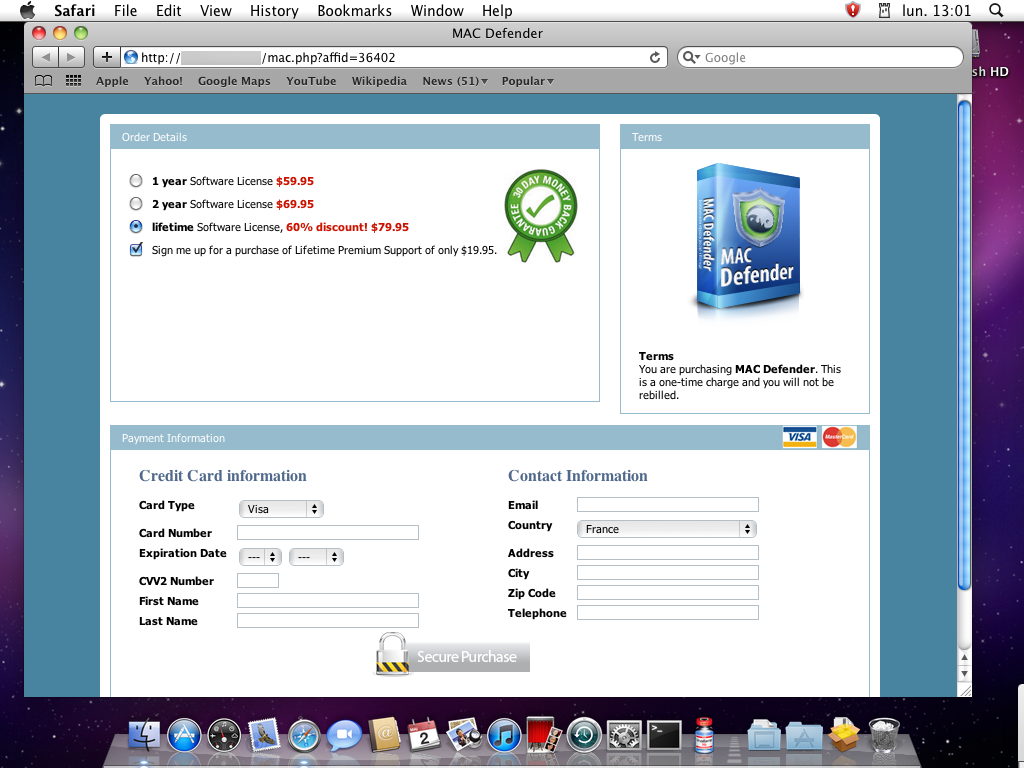Open System Preferences from the Dock
The height and width of the screenshot is (768, 1024).
[624, 736]
